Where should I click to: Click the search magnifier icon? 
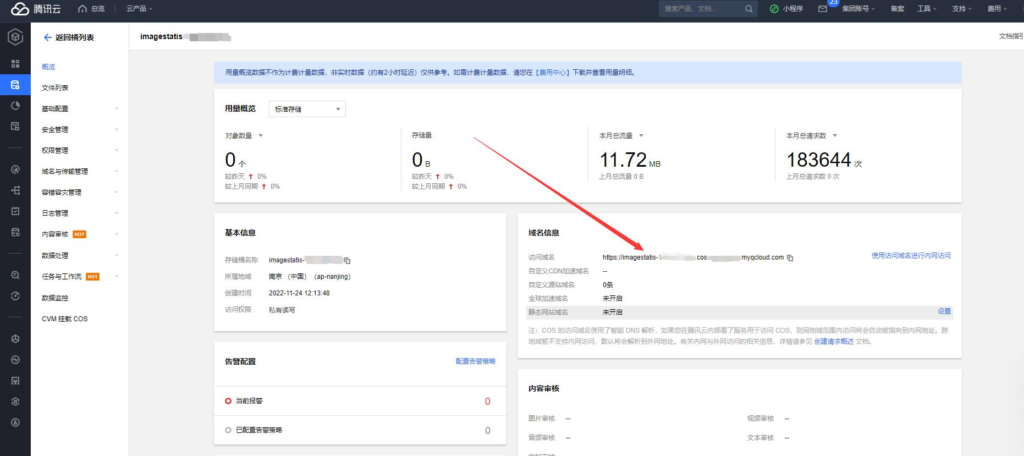click(x=748, y=9)
